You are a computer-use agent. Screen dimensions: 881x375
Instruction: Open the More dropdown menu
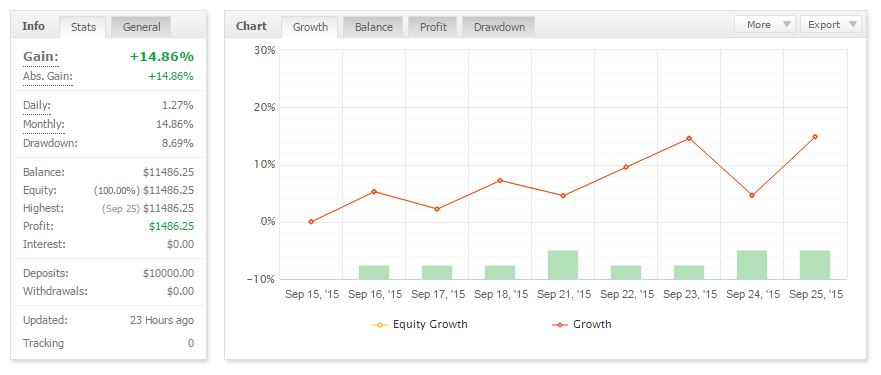coord(765,24)
